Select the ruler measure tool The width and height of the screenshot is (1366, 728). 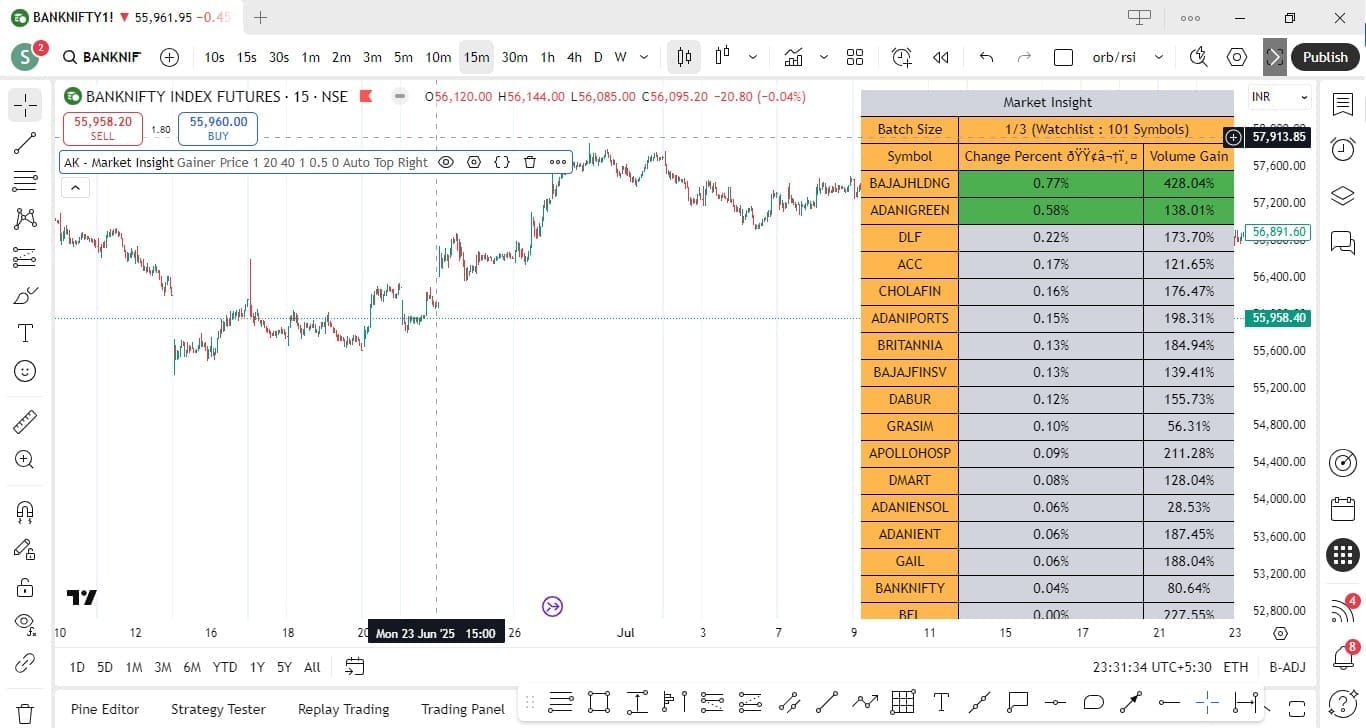pos(25,421)
